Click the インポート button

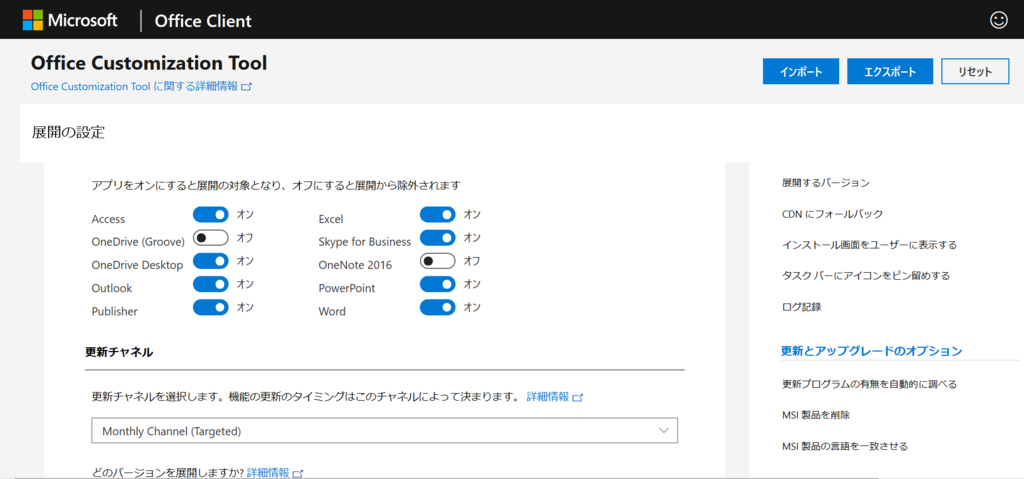[x=801, y=72]
